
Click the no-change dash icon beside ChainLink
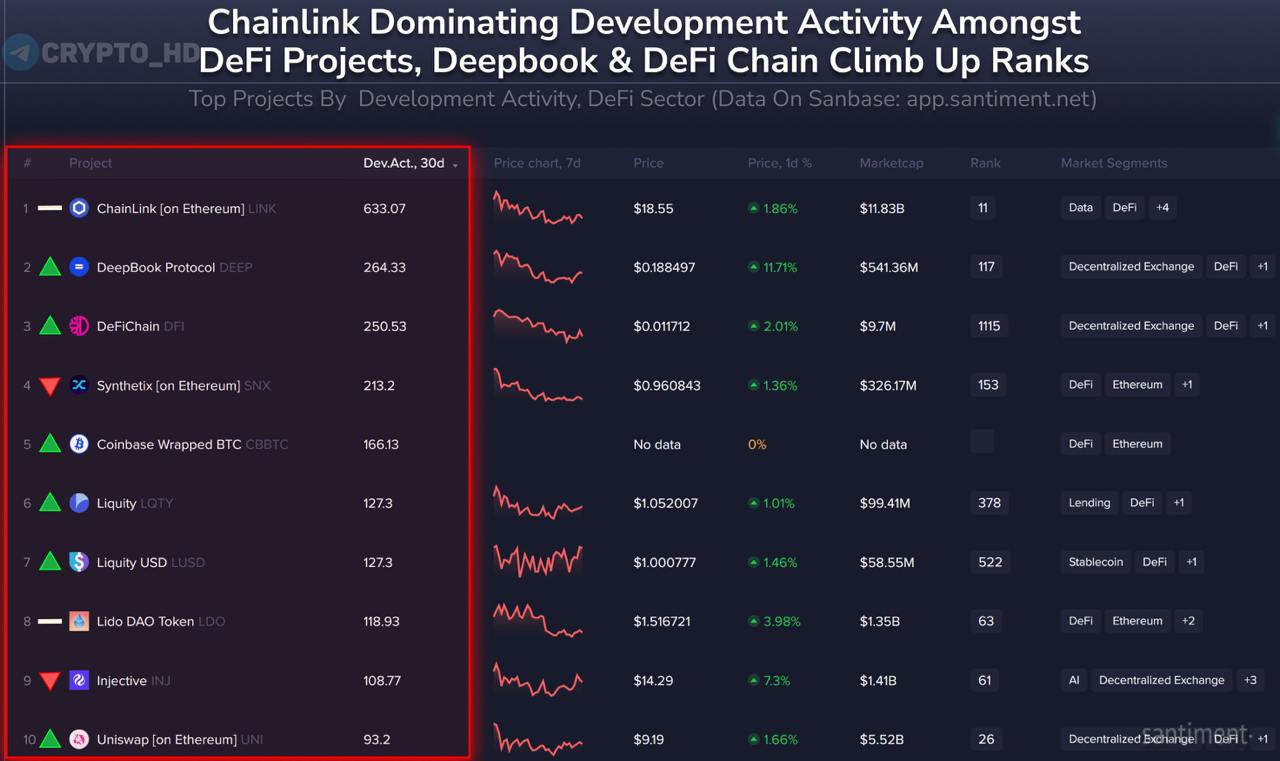[x=50, y=208]
